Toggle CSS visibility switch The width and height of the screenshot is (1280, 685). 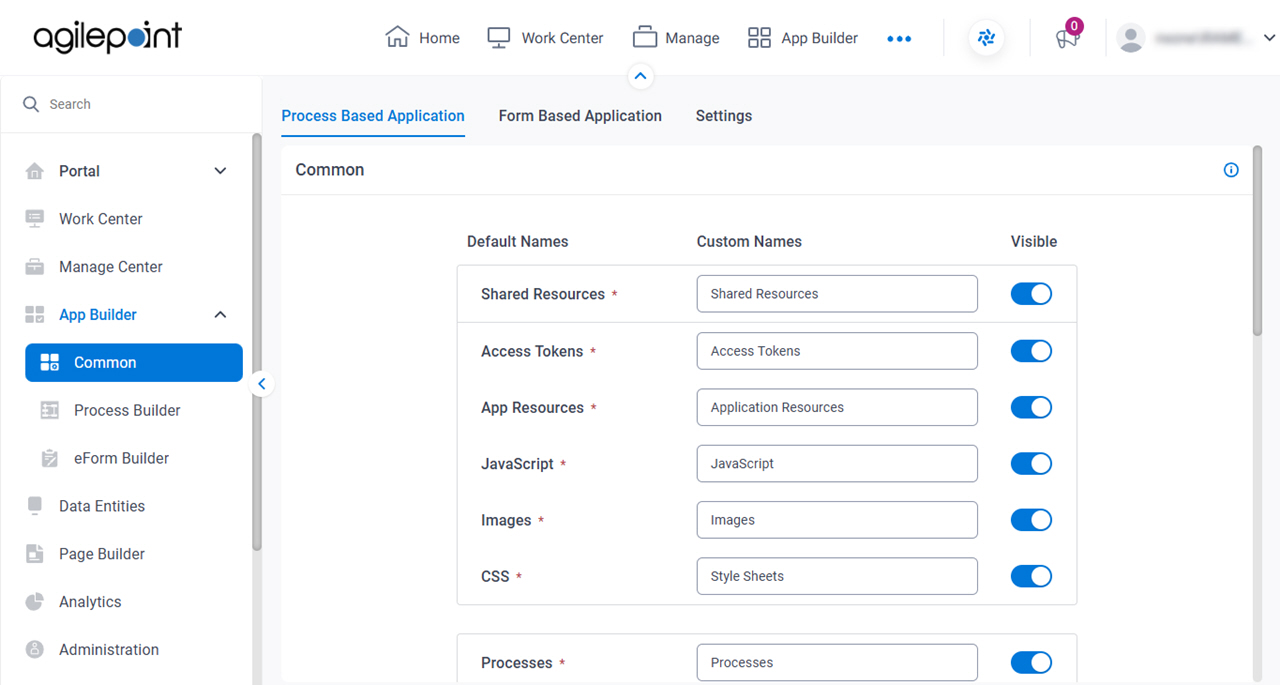(x=1031, y=576)
